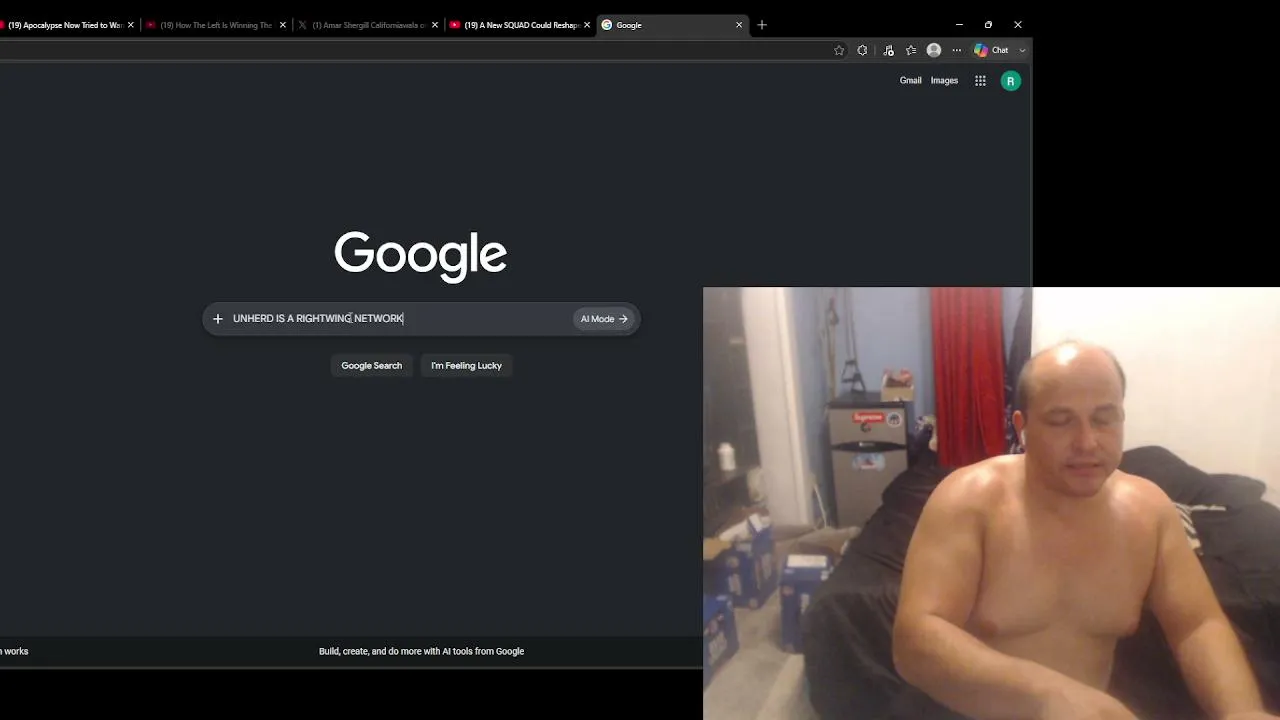The width and height of the screenshot is (1280, 720).
Task: Close the A New SQUAD tab
Action: [x=587, y=25]
